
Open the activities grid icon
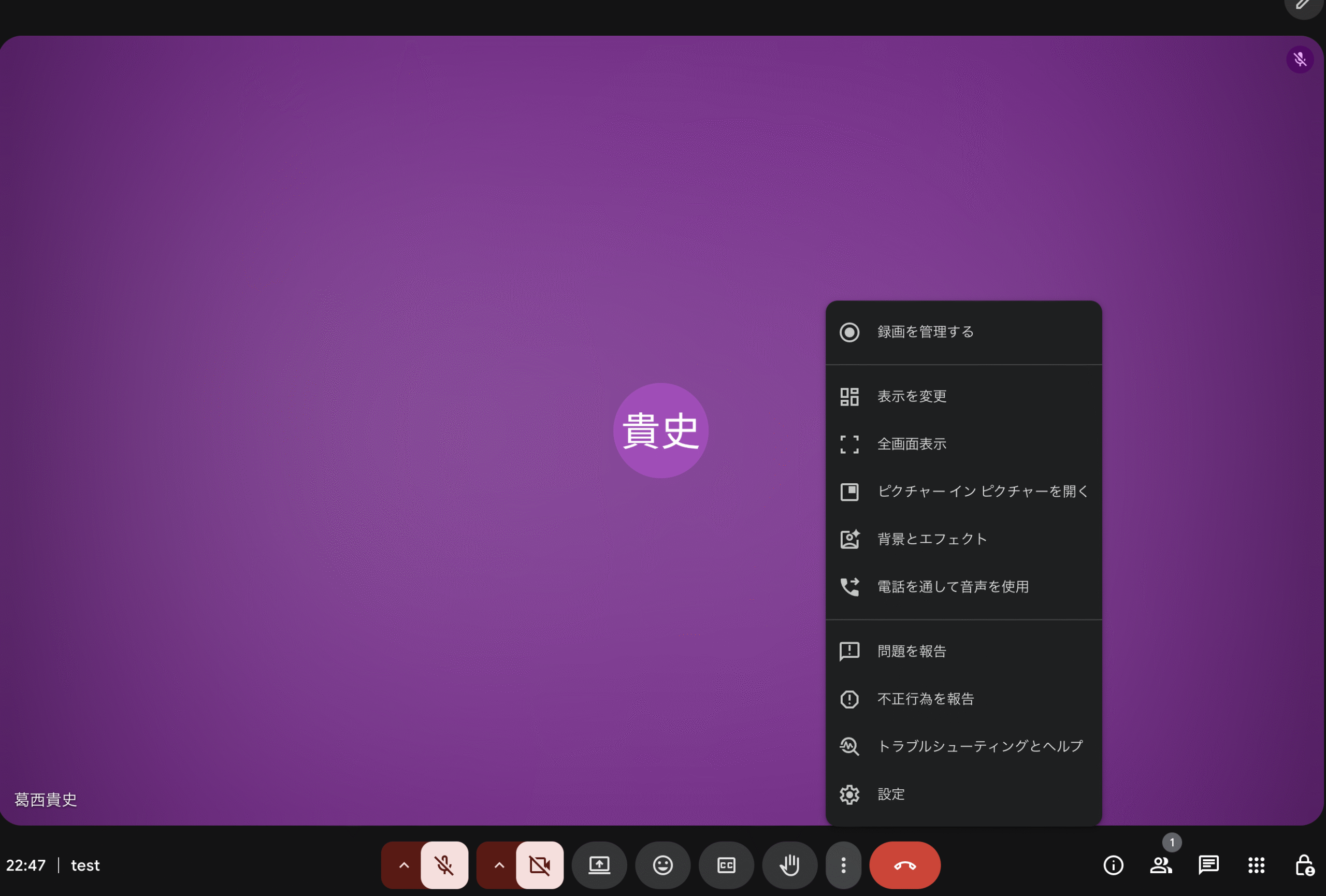coord(1256,865)
